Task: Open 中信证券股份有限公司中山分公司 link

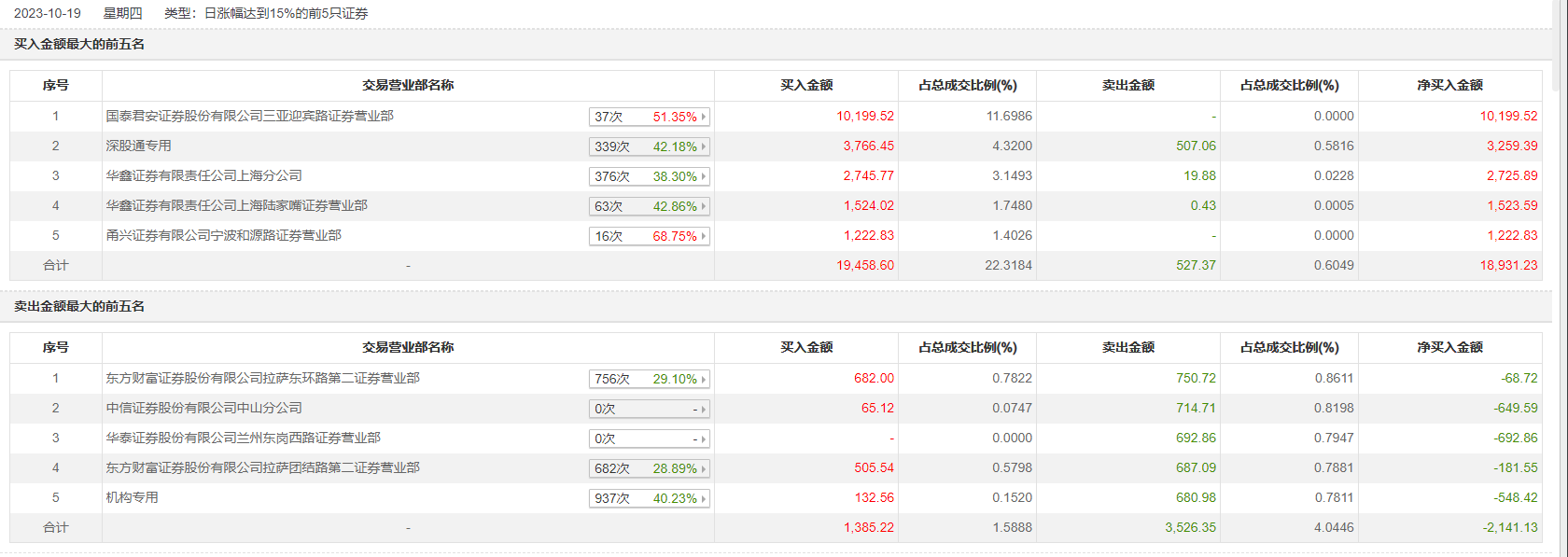Action: pos(203,408)
